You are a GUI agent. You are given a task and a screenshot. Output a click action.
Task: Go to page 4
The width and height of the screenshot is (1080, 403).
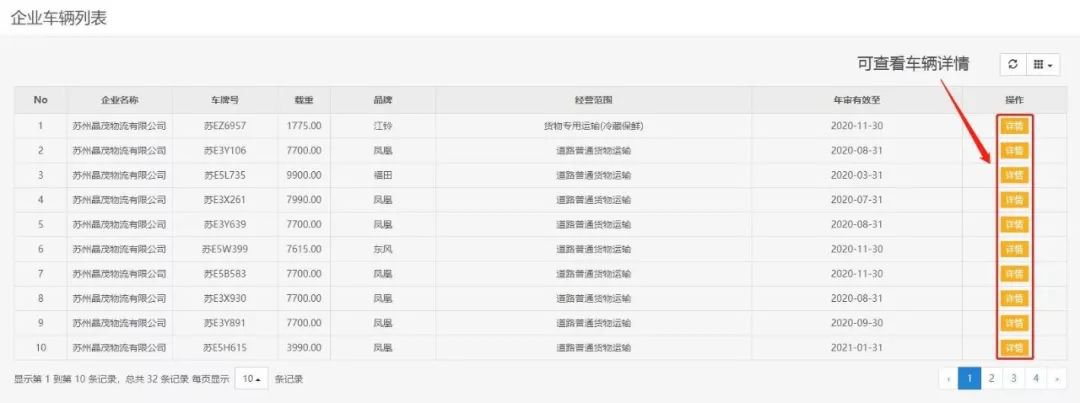coord(1036,378)
